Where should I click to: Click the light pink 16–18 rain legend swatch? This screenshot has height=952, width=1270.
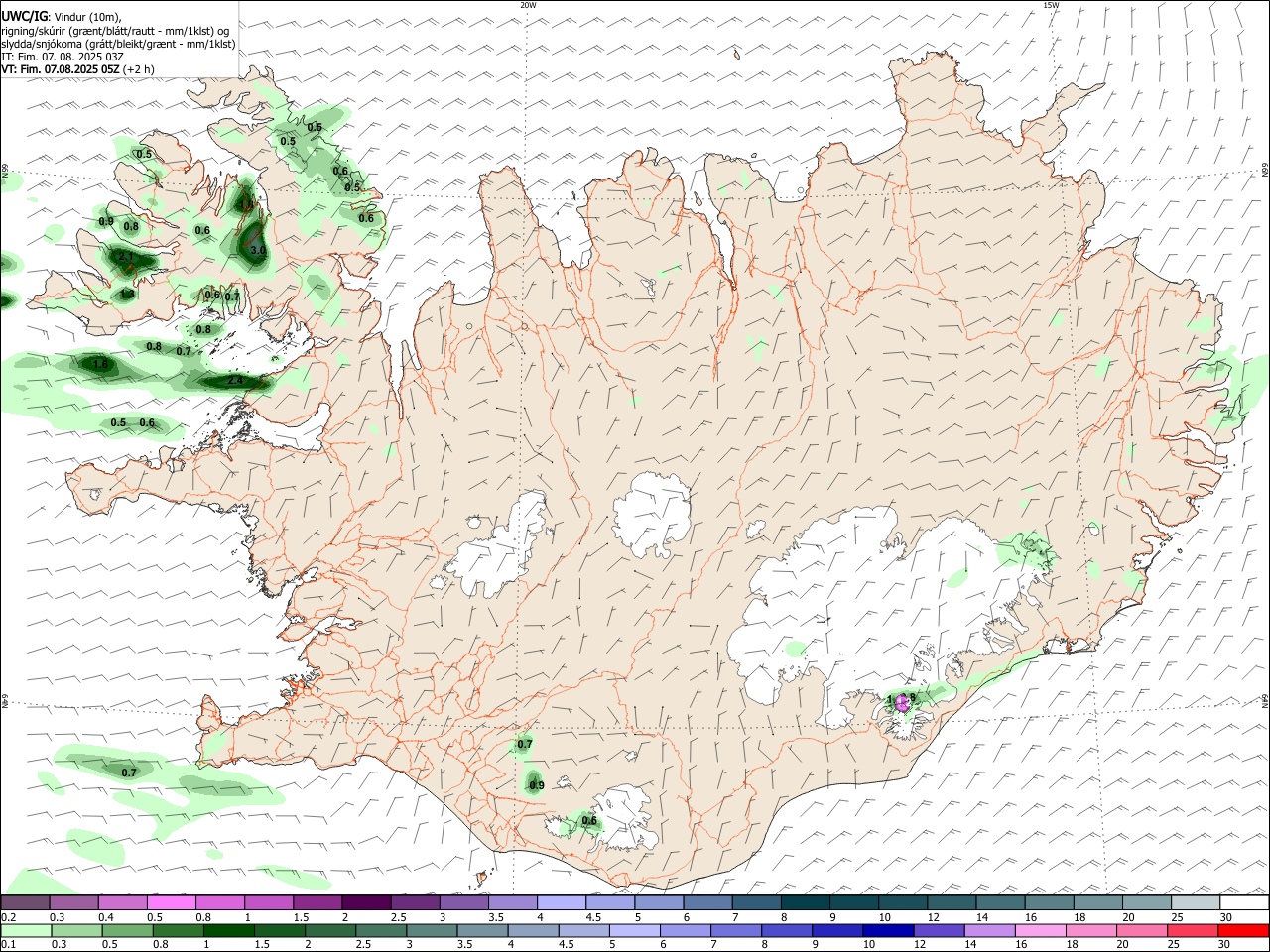coord(1040,930)
